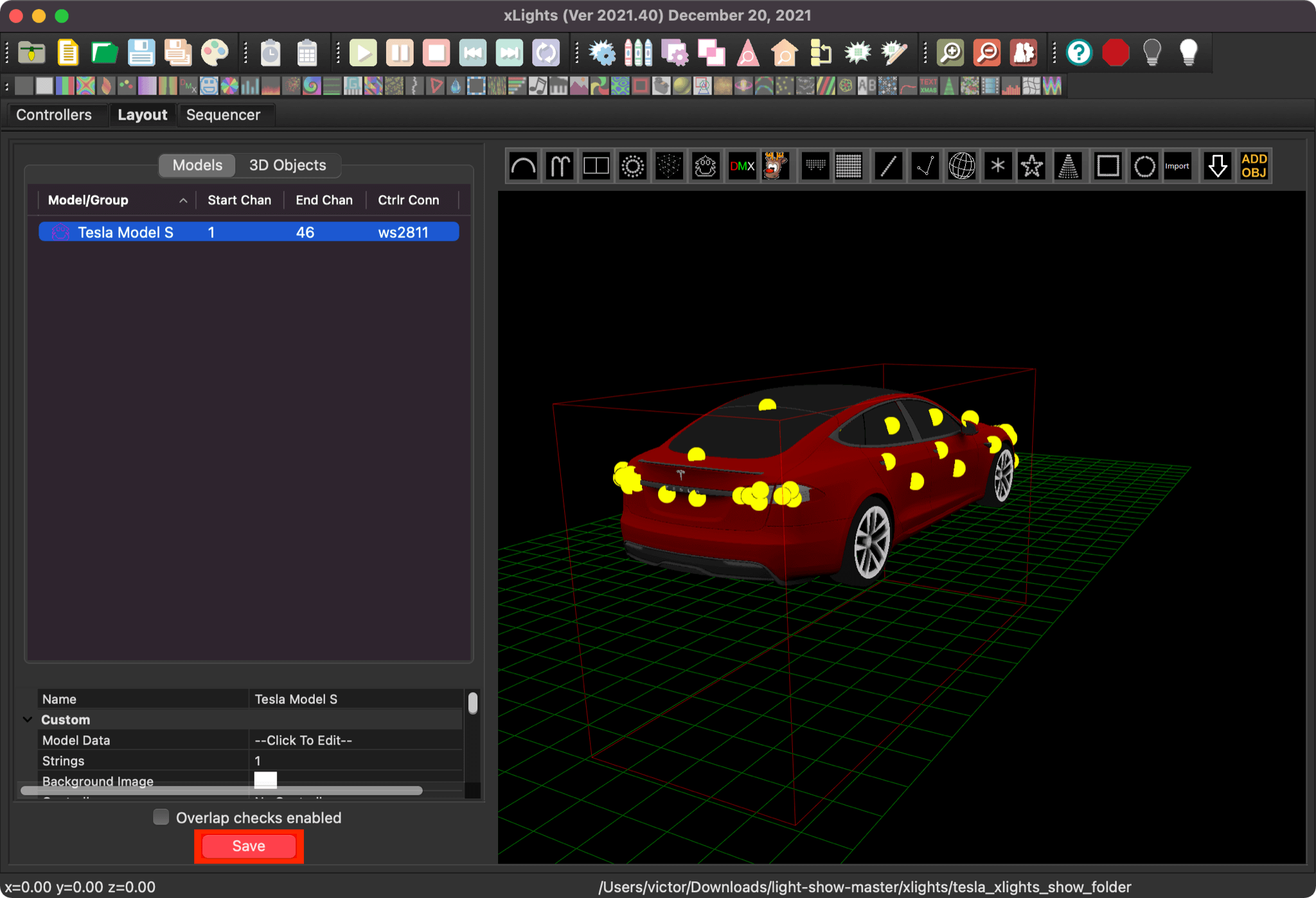
Task: Collapse the Custom properties section
Action: [x=28, y=719]
